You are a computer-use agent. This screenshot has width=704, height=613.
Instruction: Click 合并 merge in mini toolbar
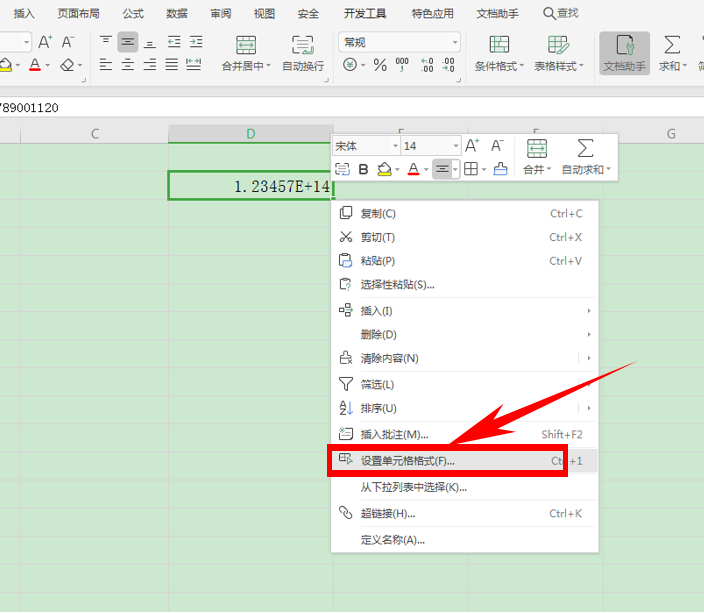[537, 157]
